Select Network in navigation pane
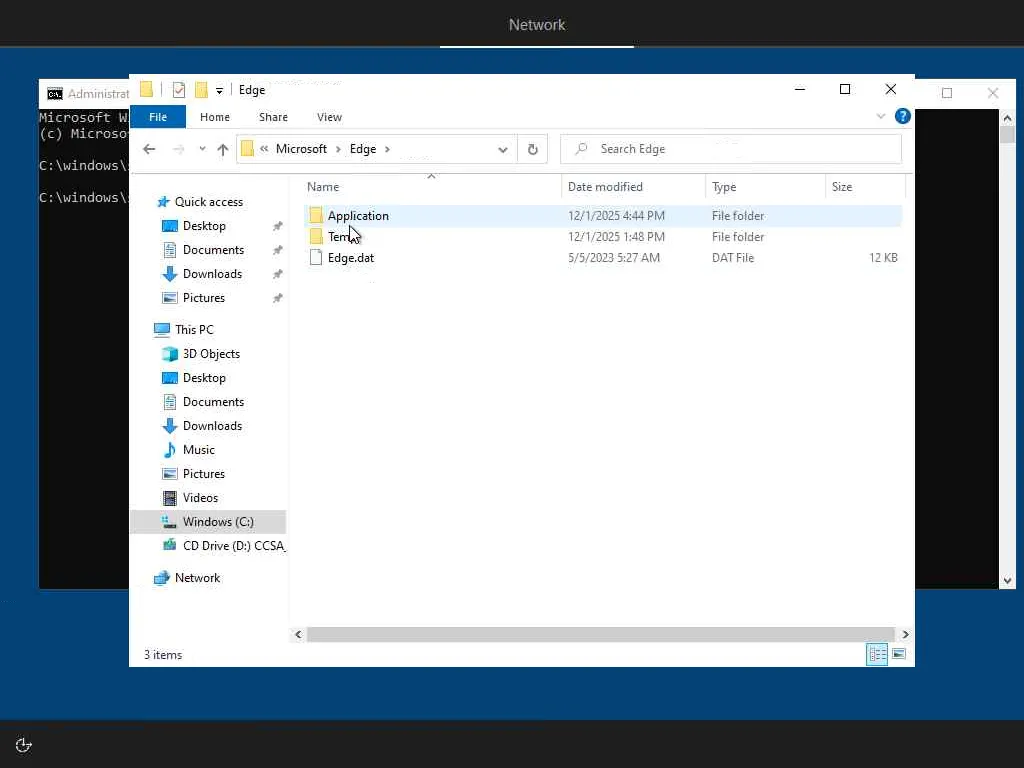 coord(197,578)
